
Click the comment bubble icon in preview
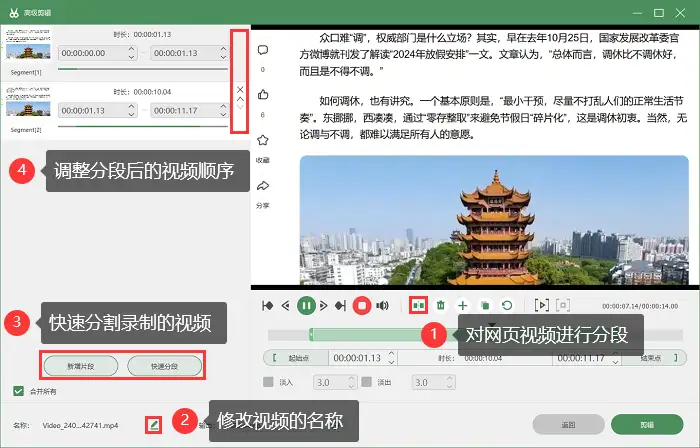click(263, 50)
